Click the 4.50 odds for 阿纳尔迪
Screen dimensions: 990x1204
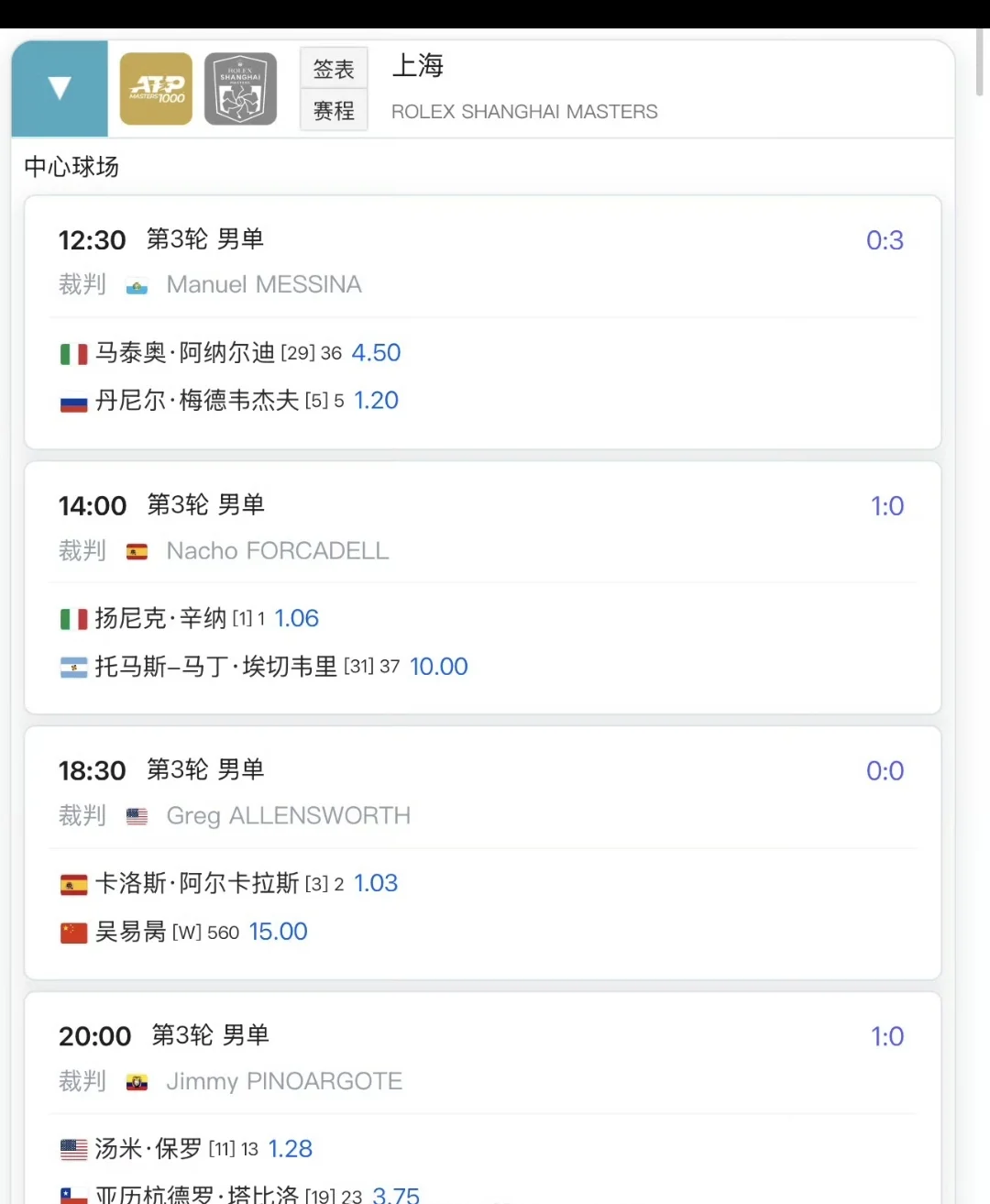pos(376,353)
